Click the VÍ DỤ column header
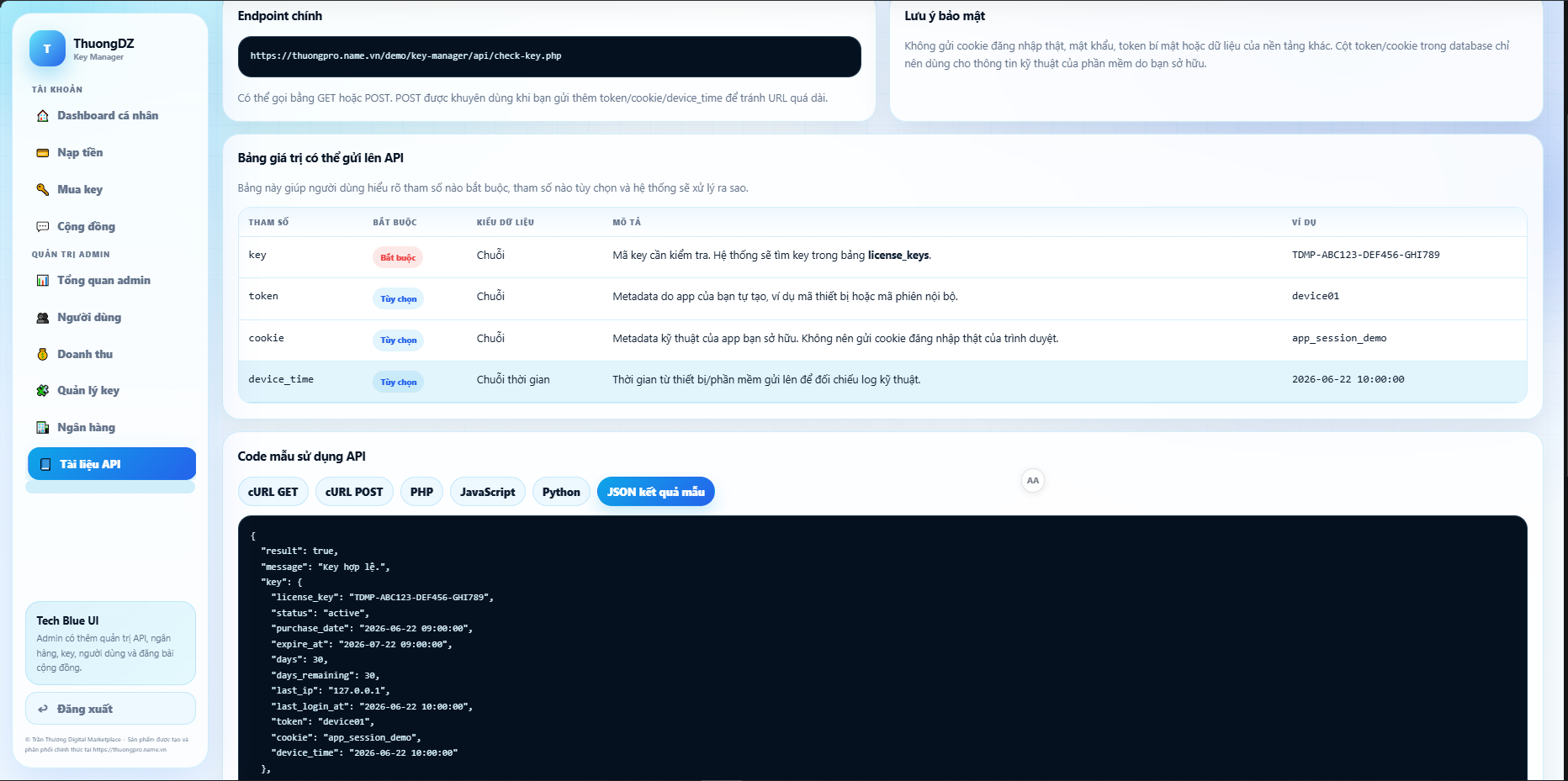Viewport: 1568px width, 781px height. [1304, 223]
